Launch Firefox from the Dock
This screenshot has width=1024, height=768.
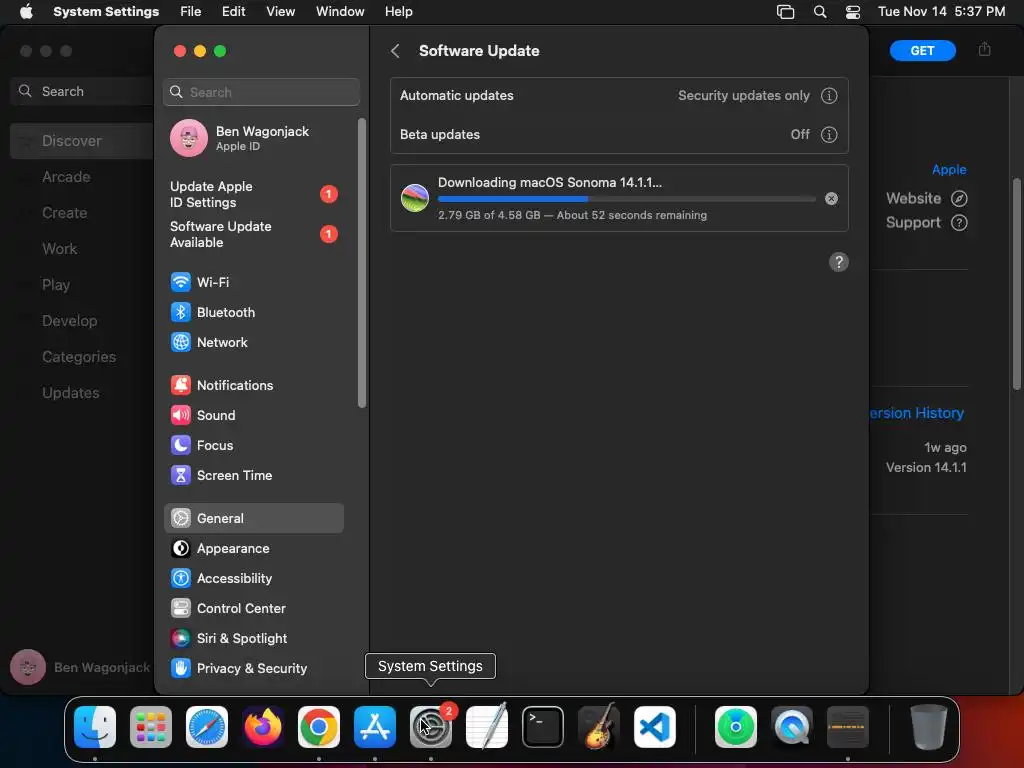(x=263, y=727)
